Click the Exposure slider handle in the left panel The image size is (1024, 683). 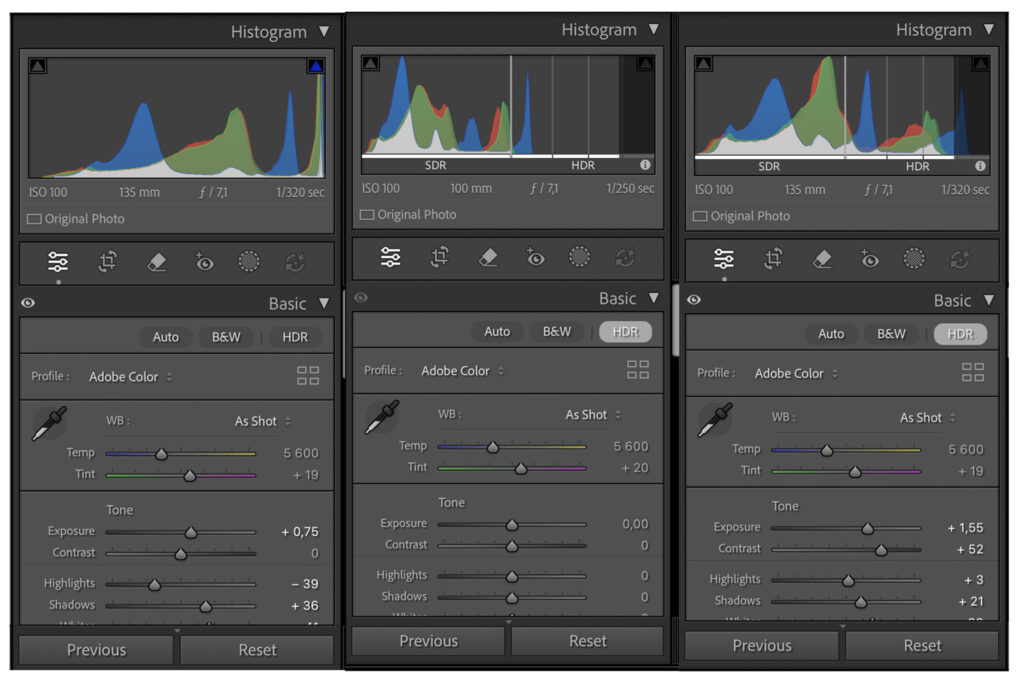point(191,532)
